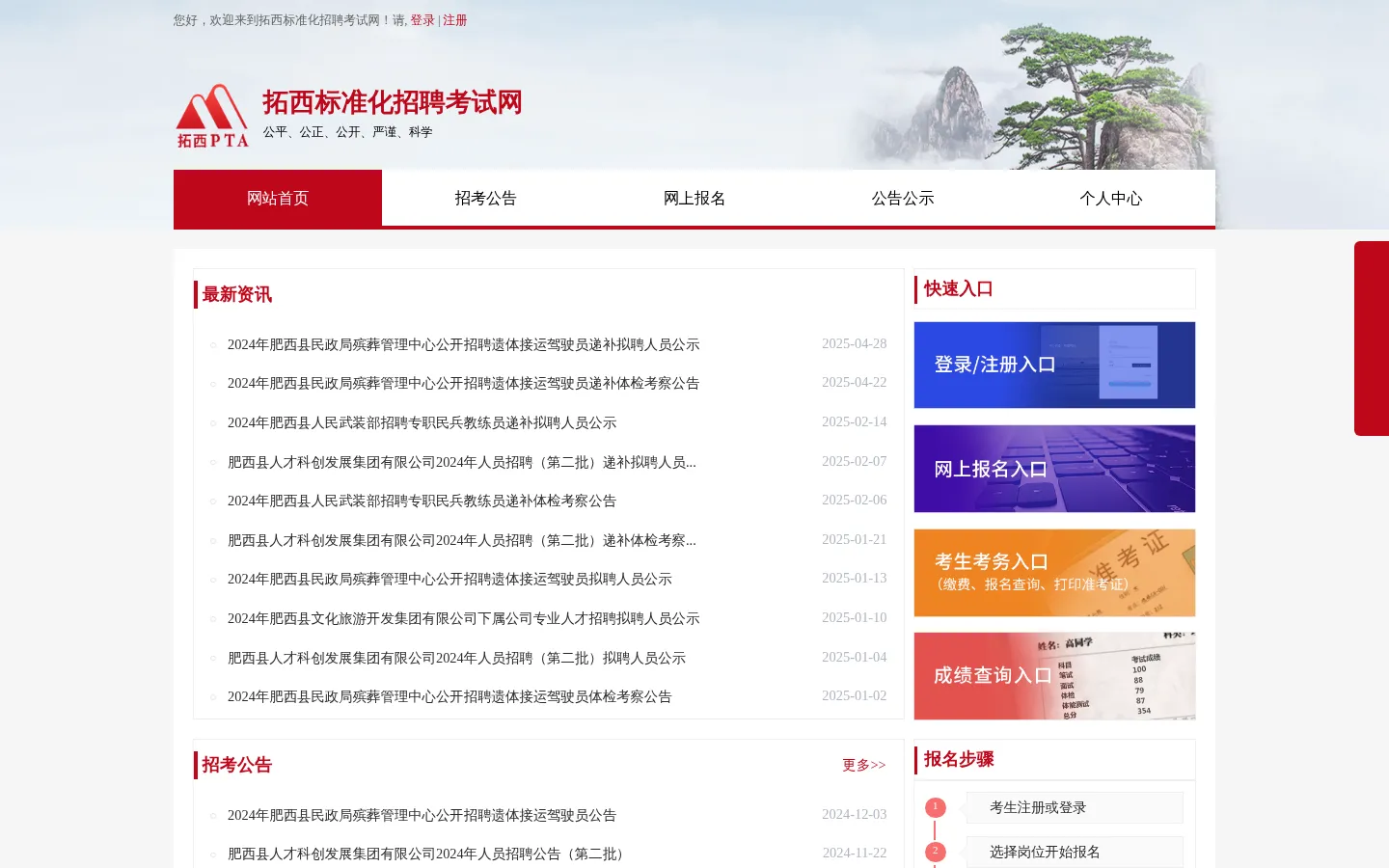The width and height of the screenshot is (1389, 868).
Task: Open 遗体接送驾驶员体检考察公告 dated 2025-01-02
Action: (449, 696)
